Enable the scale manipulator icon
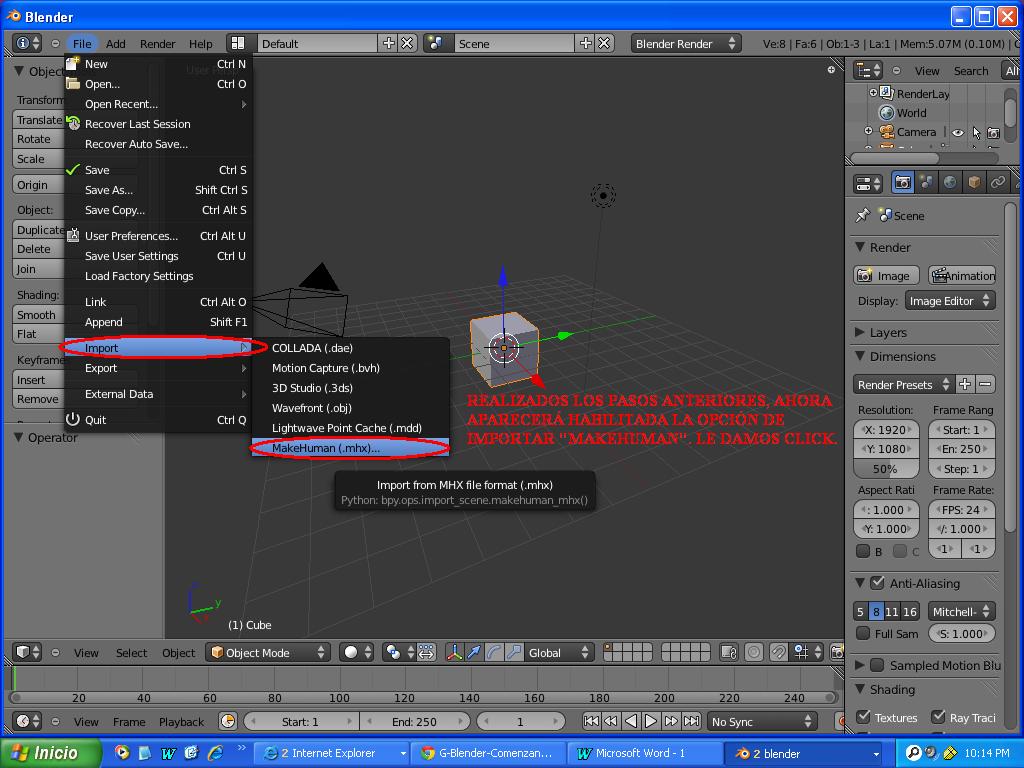 [x=514, y=652]
